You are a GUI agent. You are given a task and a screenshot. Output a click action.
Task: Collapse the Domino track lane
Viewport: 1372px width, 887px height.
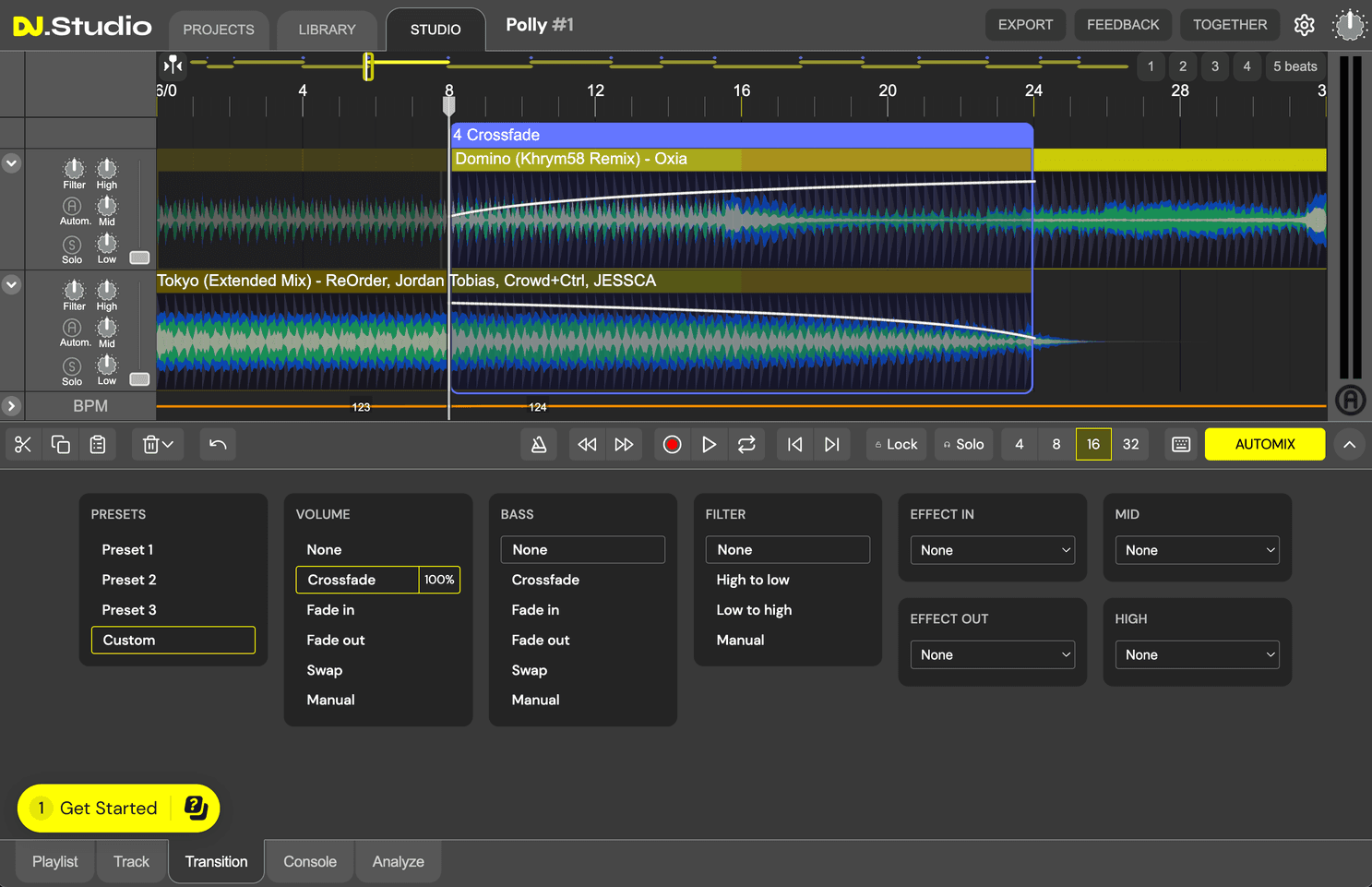point(11,163)
